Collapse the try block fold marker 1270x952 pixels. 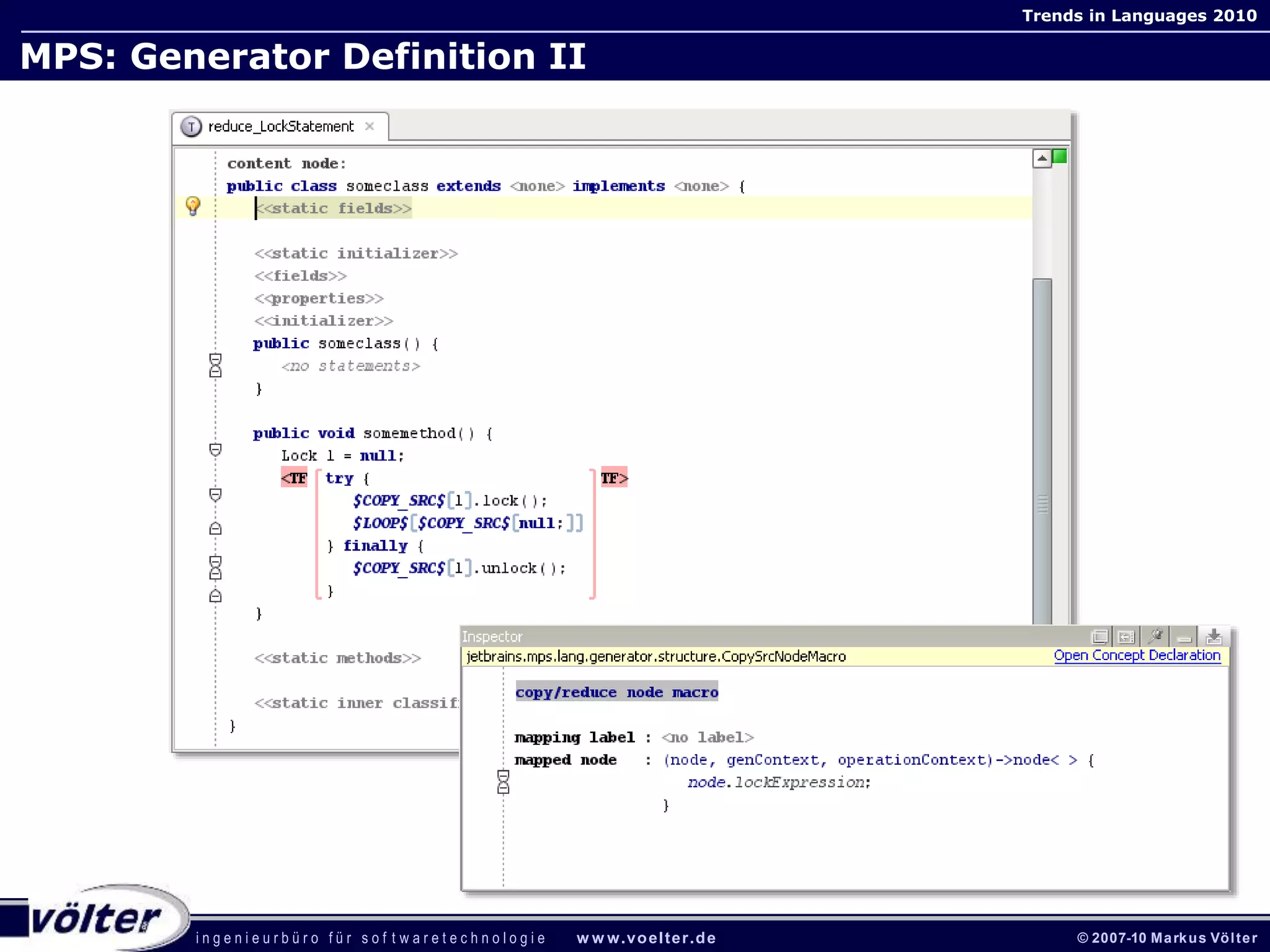(215, 495)
